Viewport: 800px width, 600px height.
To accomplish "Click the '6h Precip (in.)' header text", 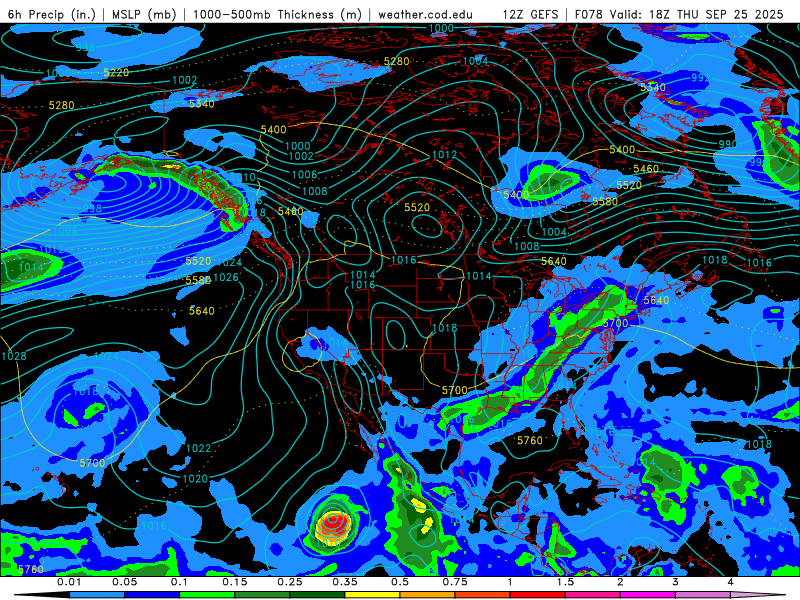I will (51, 14).
